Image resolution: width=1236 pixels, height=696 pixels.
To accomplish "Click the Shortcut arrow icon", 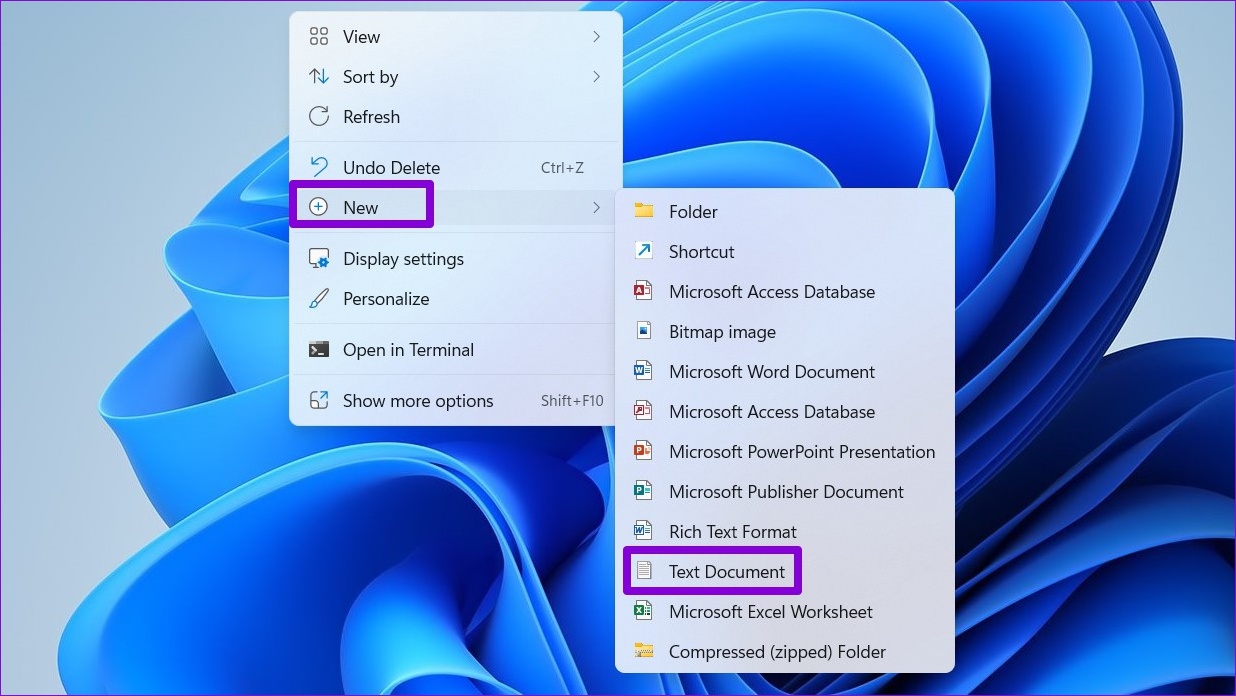I will tap(644, 251).
